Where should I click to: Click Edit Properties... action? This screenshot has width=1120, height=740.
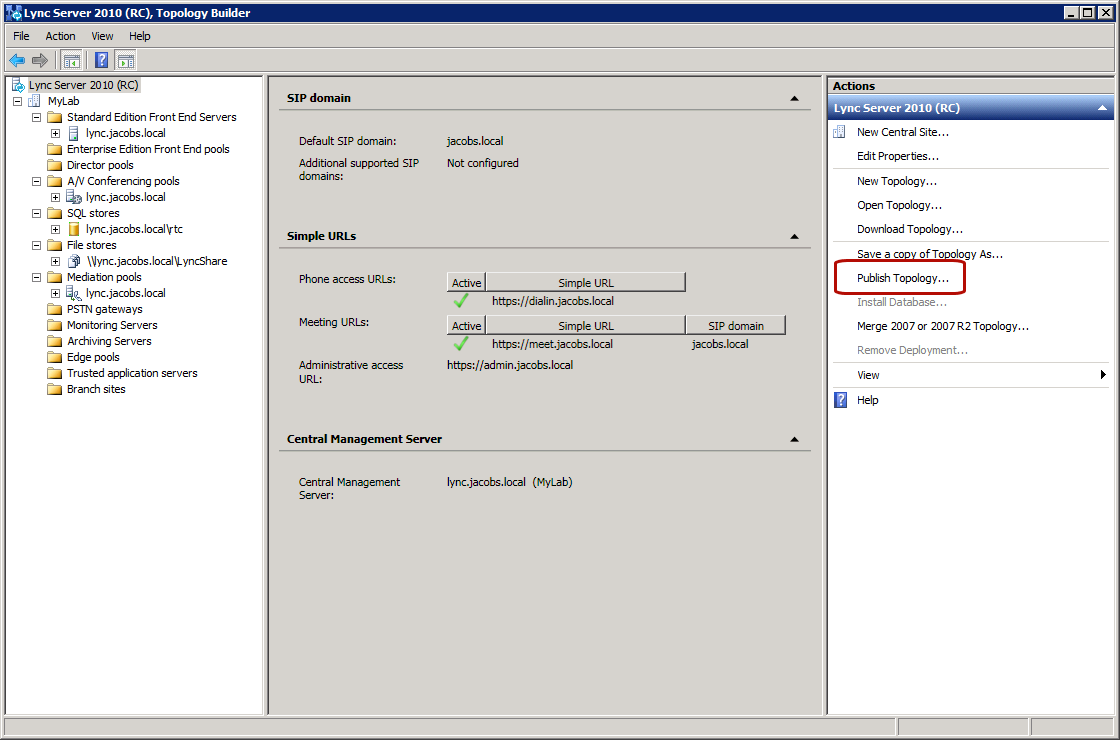pyautogui.click(x=898, y=156)
